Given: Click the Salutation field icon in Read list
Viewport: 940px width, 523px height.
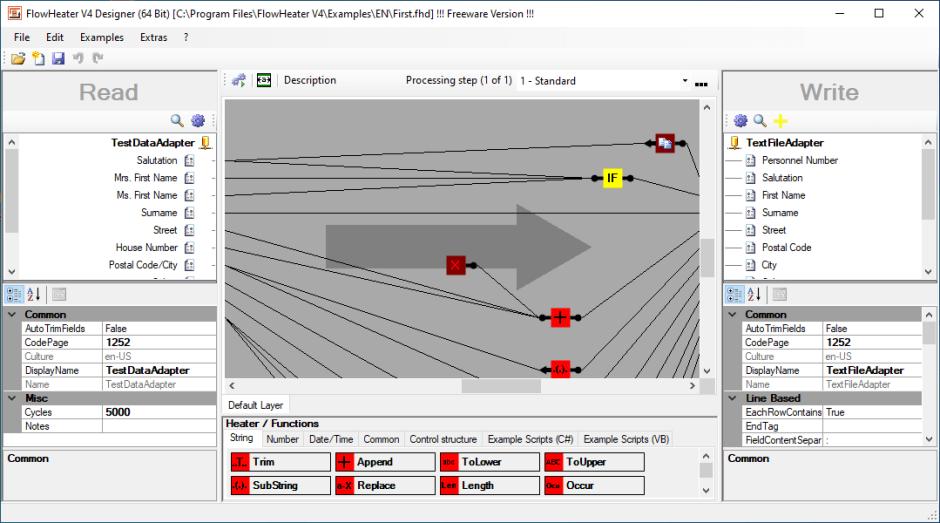Looking at the screenshot, I should [x=189, y=160].
